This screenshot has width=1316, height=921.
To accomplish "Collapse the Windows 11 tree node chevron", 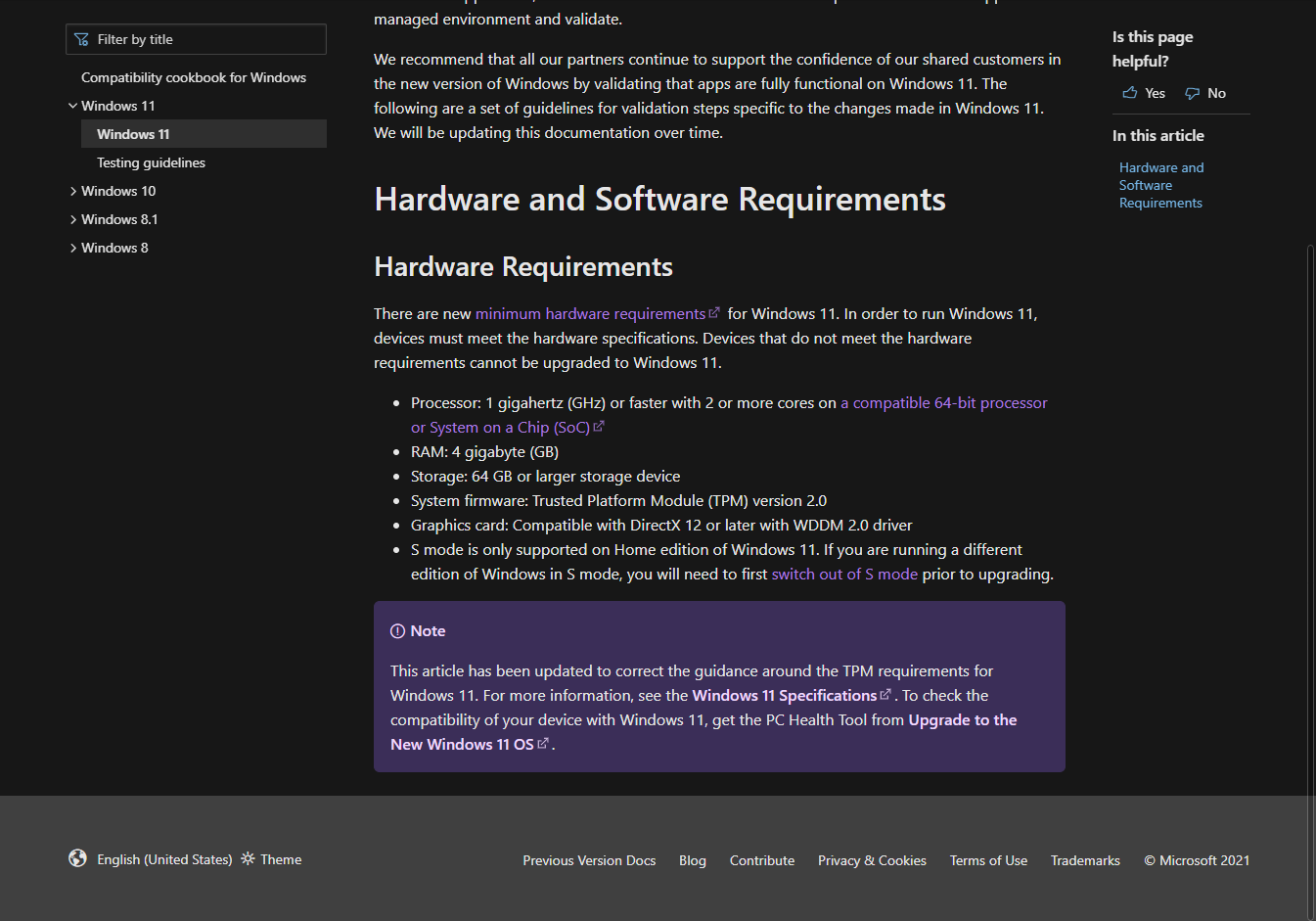I will [x=72, y=106].
